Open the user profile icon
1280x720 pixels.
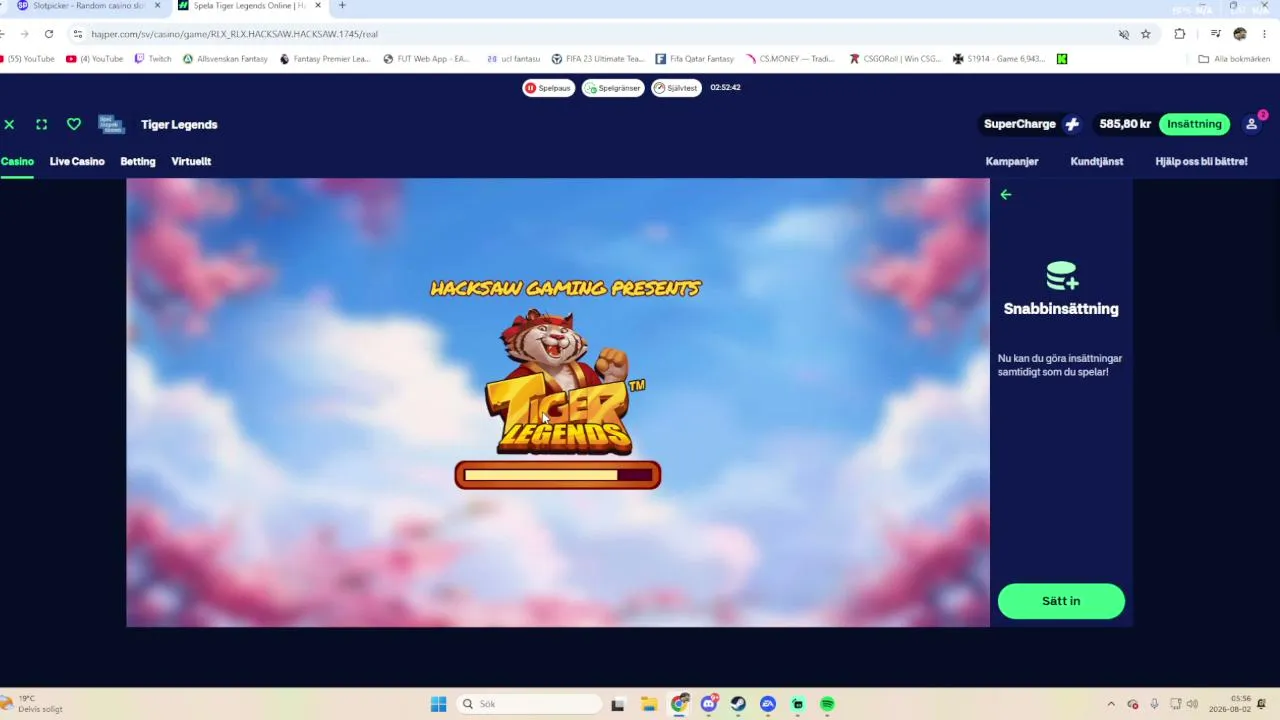point(1251,124)
